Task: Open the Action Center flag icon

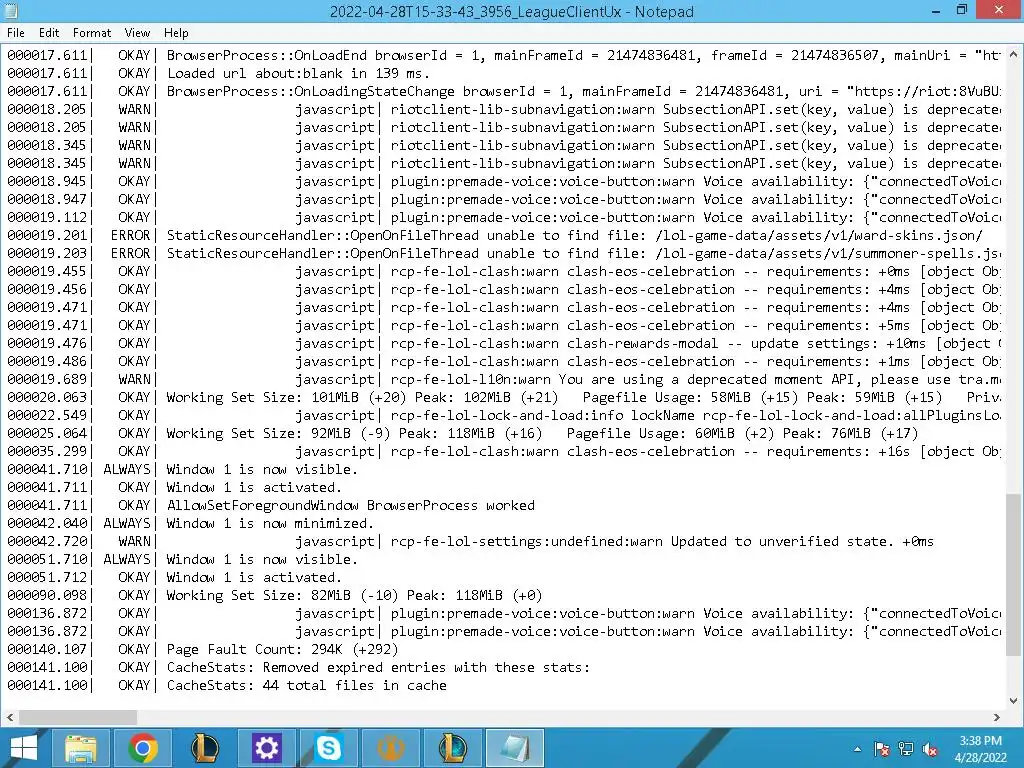Action: coord(882,749)
